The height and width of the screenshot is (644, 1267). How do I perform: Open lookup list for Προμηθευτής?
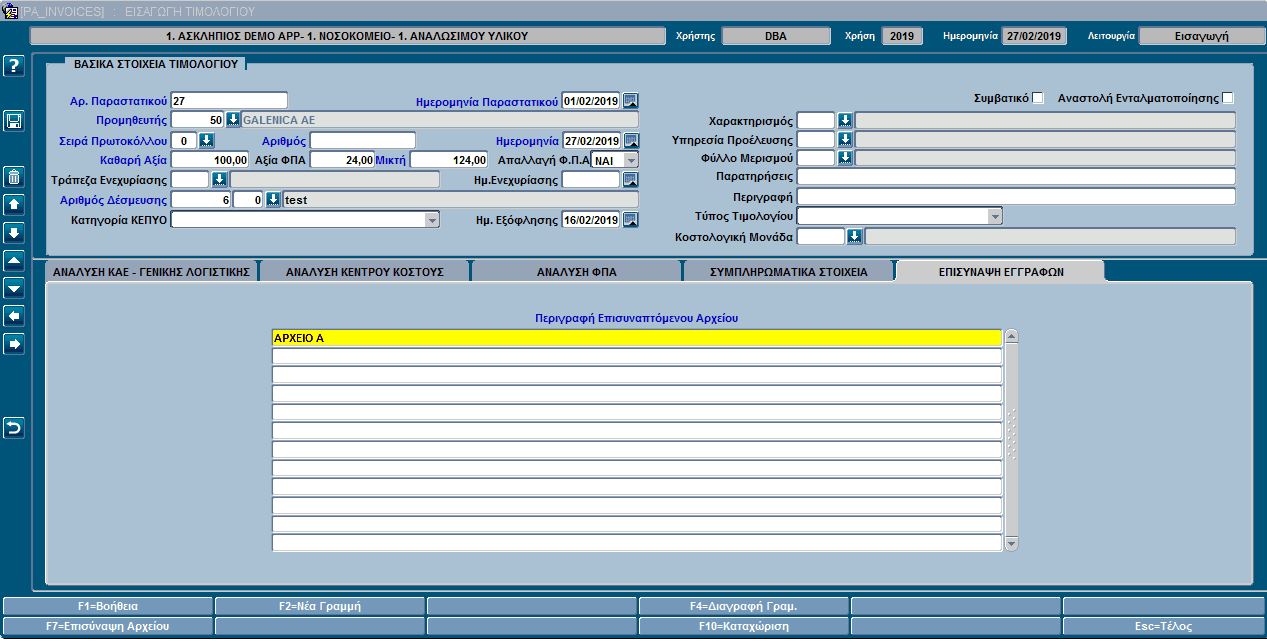[233, 120]
